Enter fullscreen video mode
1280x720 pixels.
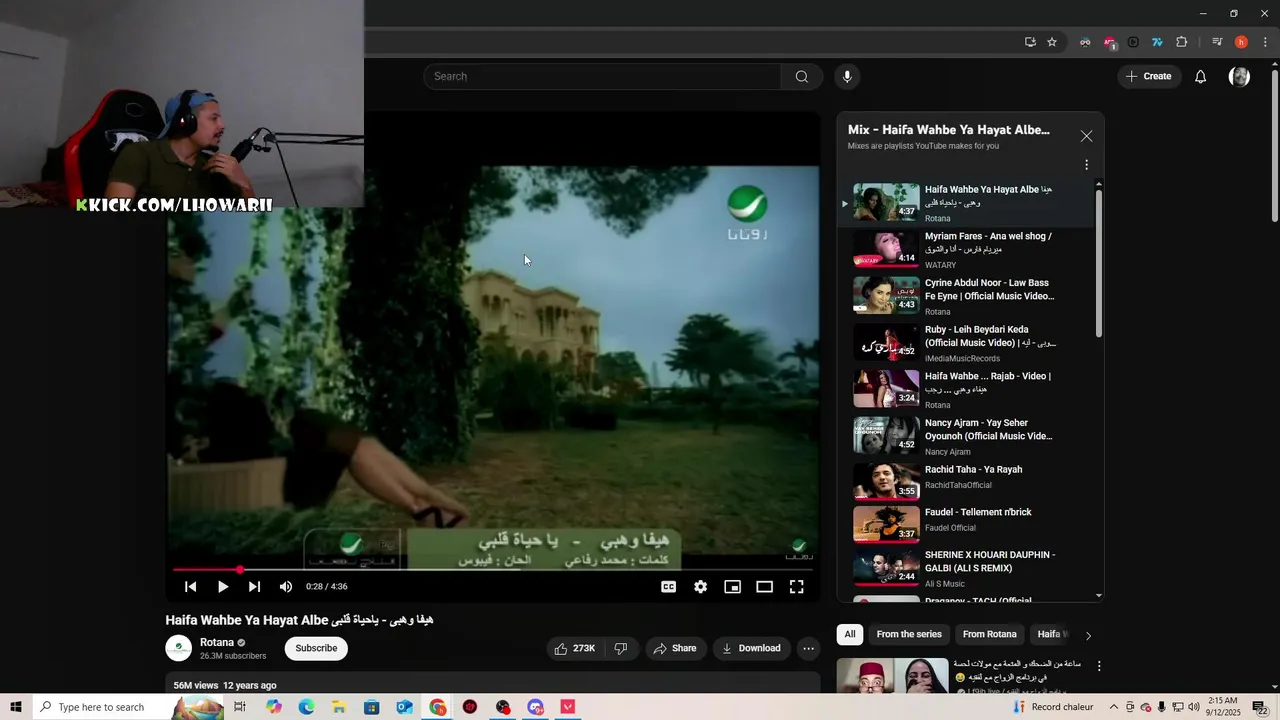(x=797, y=587)
